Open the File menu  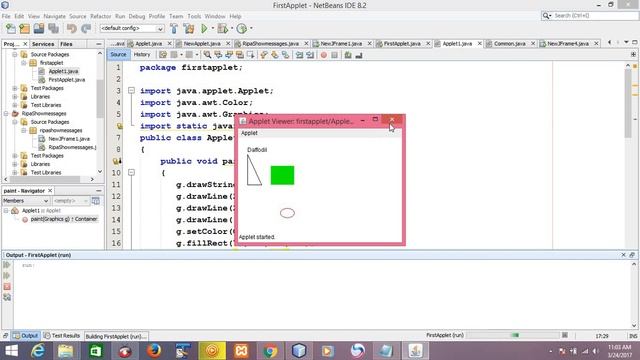tap(6, 16)
